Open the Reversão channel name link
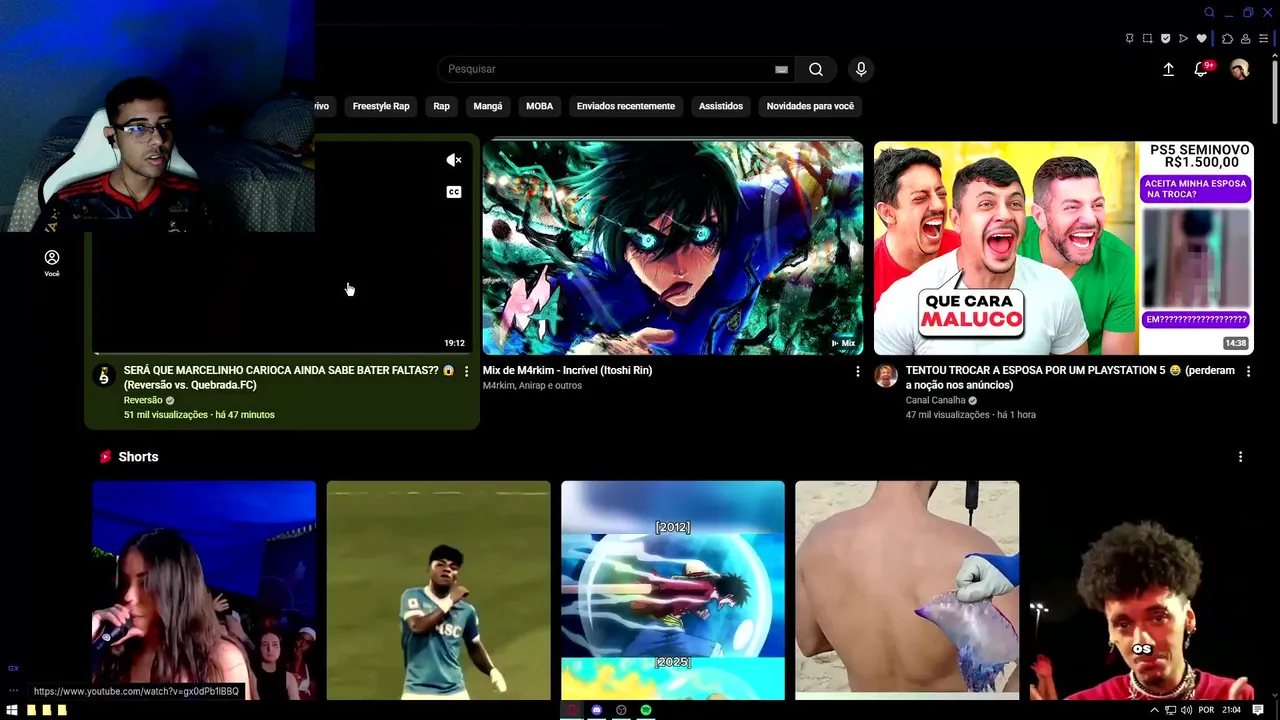Image resolution: width=1280 pixels, height=720 pixels. [x=143, y=400]
